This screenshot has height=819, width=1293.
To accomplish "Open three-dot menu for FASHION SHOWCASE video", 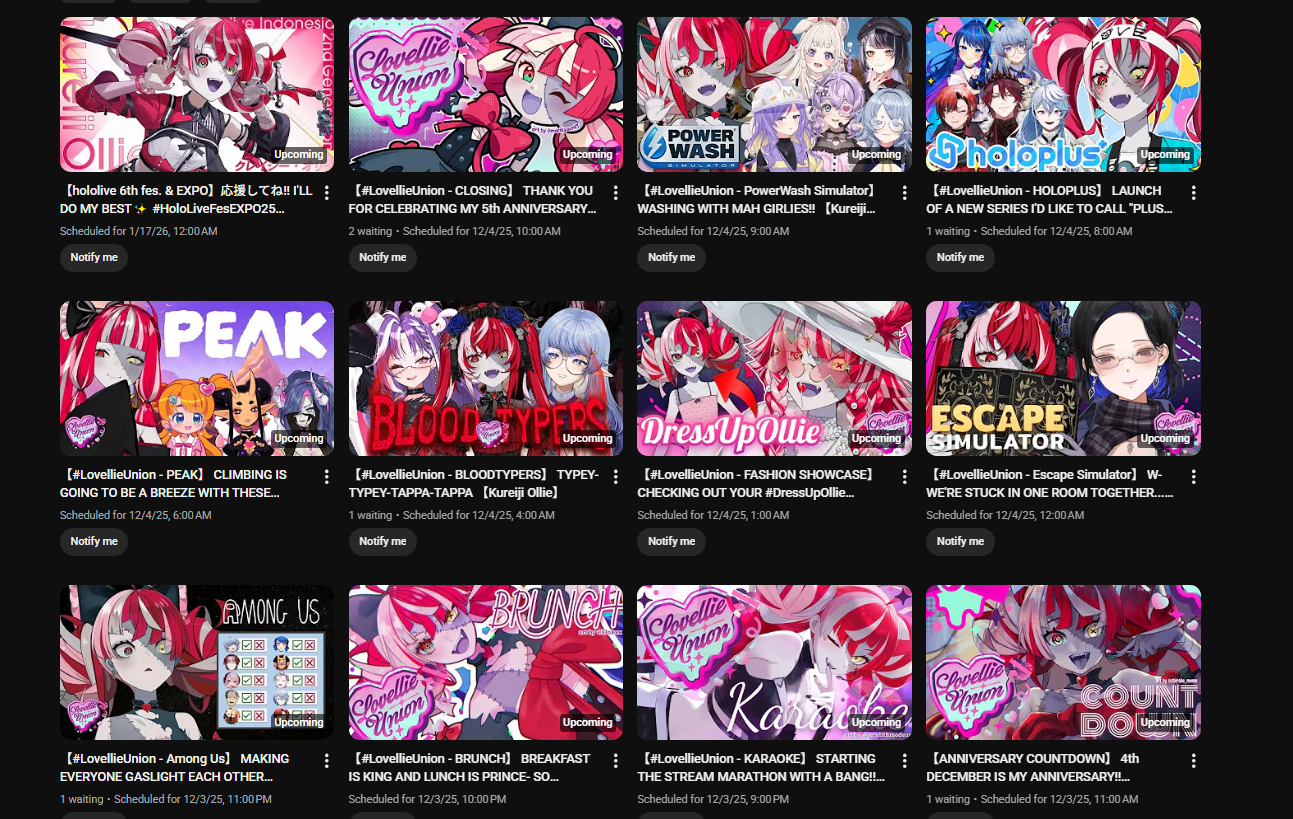I will click(905, 476).
